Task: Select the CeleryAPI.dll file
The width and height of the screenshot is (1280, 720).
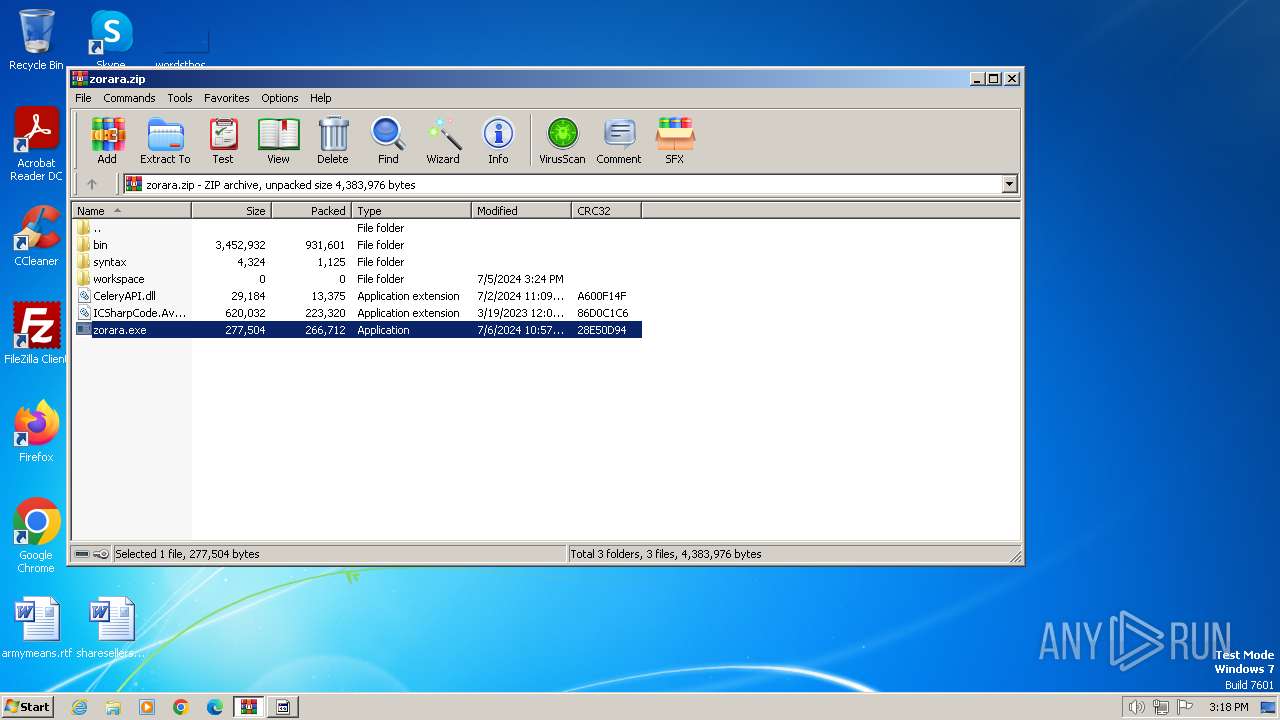Action: click(x=357, y=296)
